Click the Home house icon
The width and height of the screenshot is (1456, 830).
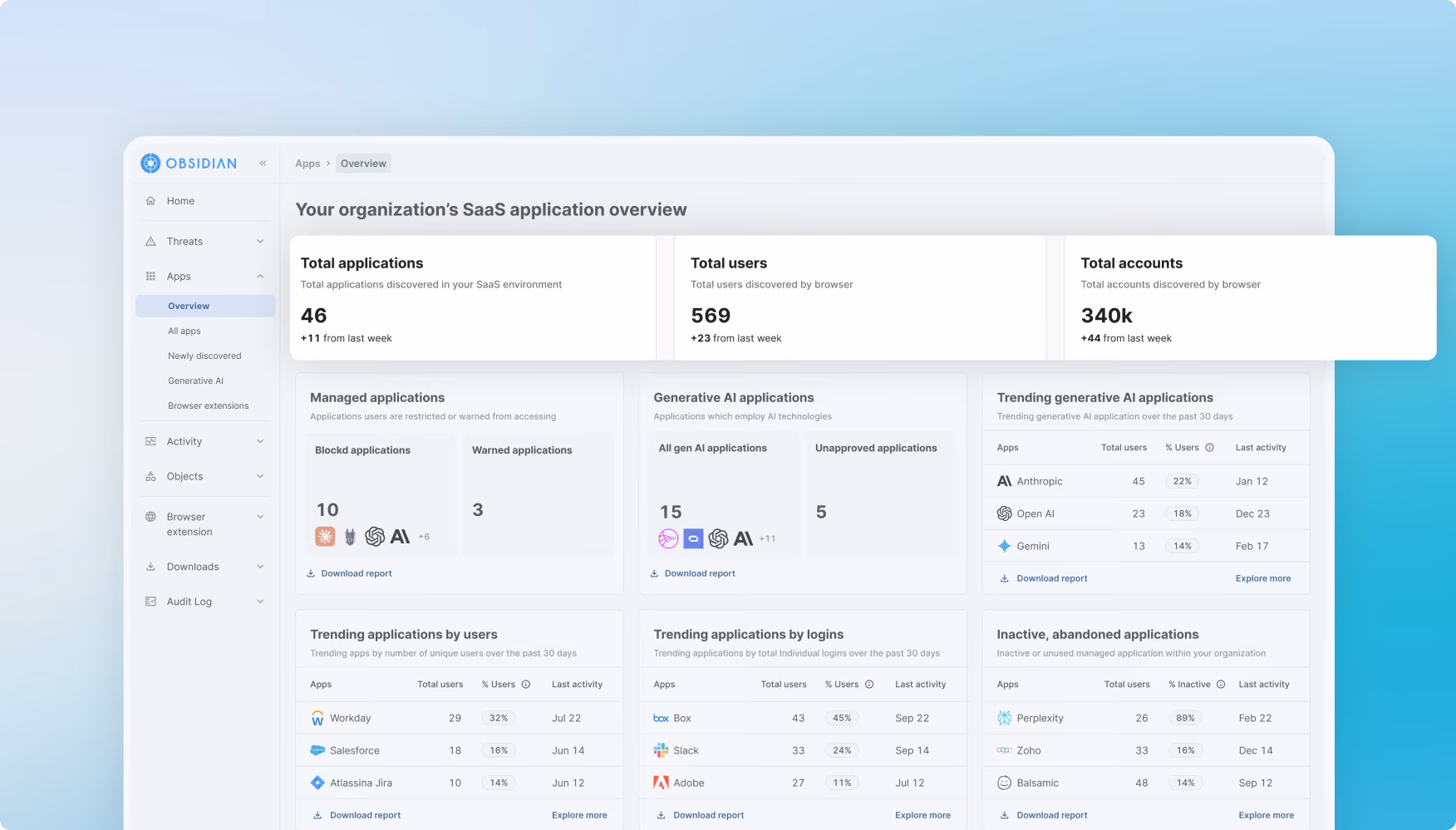150,200
